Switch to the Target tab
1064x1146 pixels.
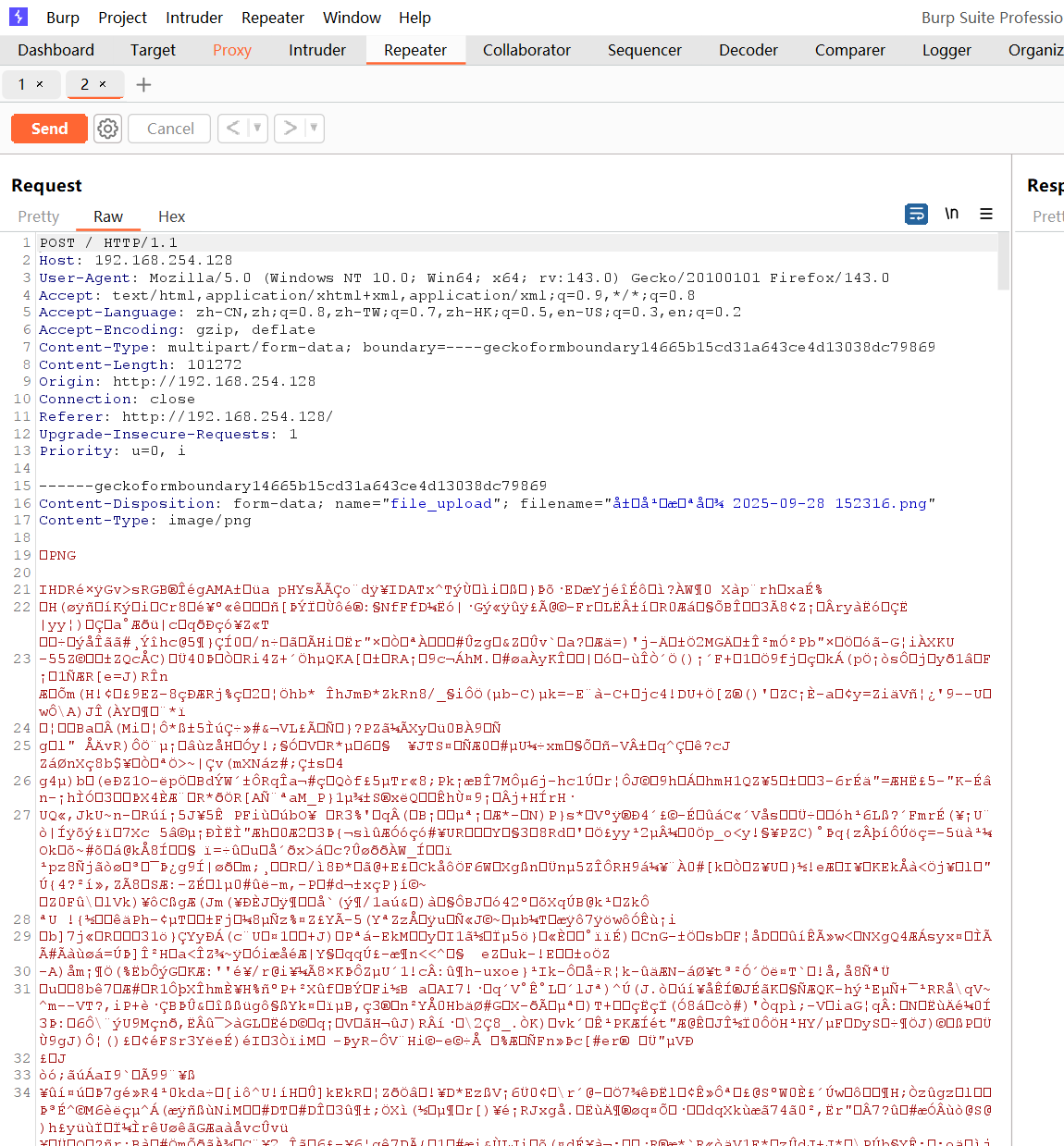(x=153, y=50)
